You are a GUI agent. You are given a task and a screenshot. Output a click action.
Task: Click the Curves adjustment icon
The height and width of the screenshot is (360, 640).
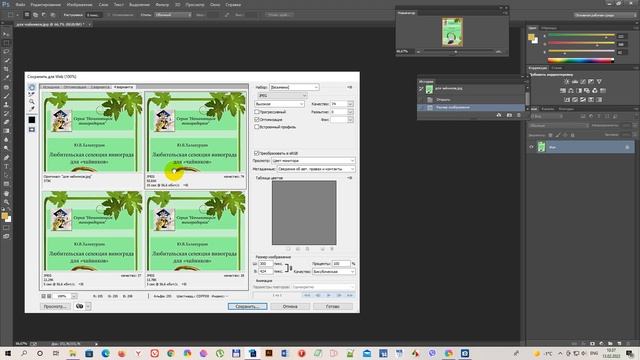tap(583, 82)
